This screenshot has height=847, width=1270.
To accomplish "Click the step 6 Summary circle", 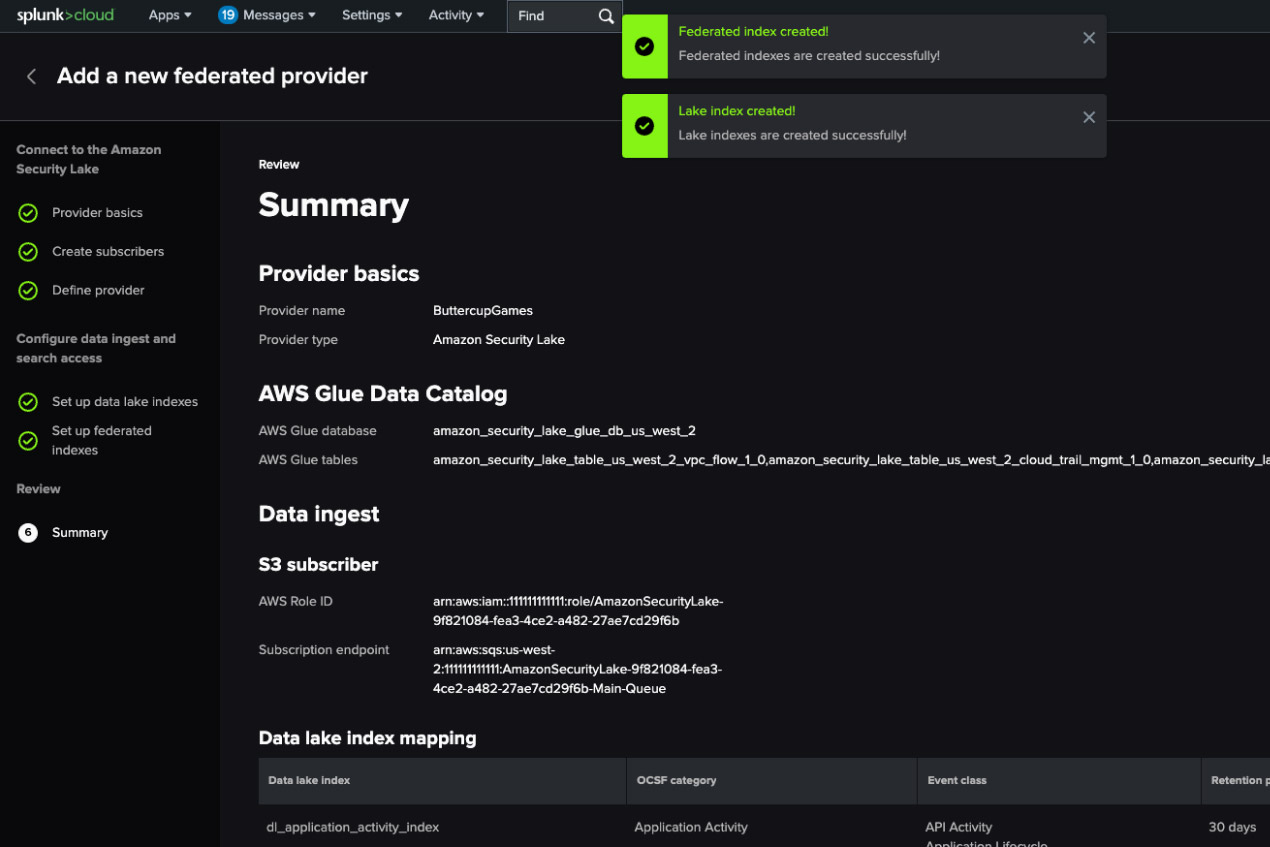I will pyautogui.click(x=28, y=533).
